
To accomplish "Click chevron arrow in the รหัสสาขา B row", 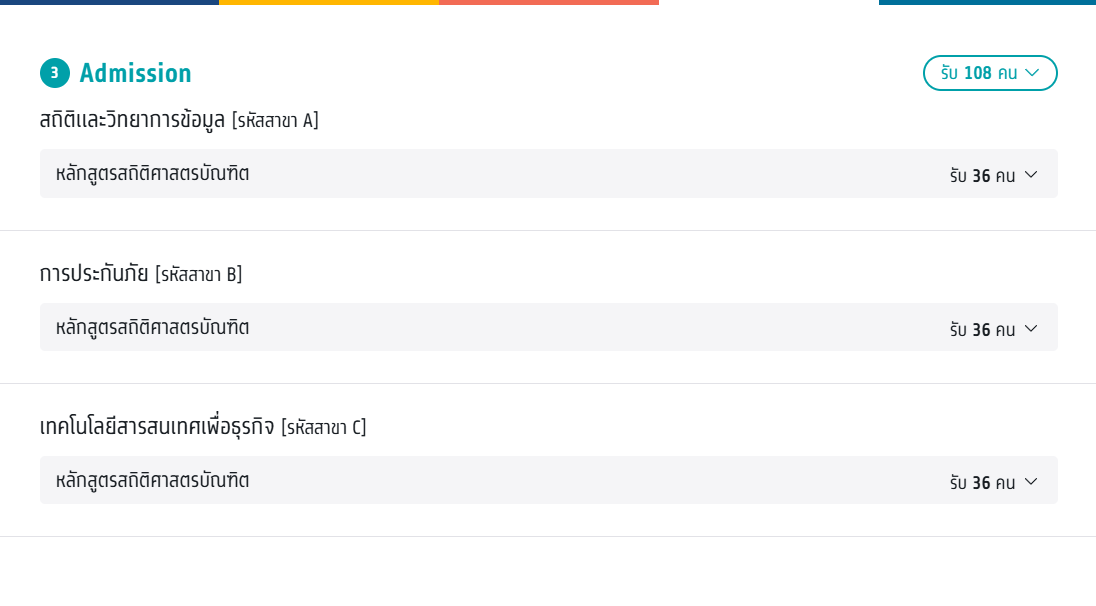I will click(x=1031, y=328).
